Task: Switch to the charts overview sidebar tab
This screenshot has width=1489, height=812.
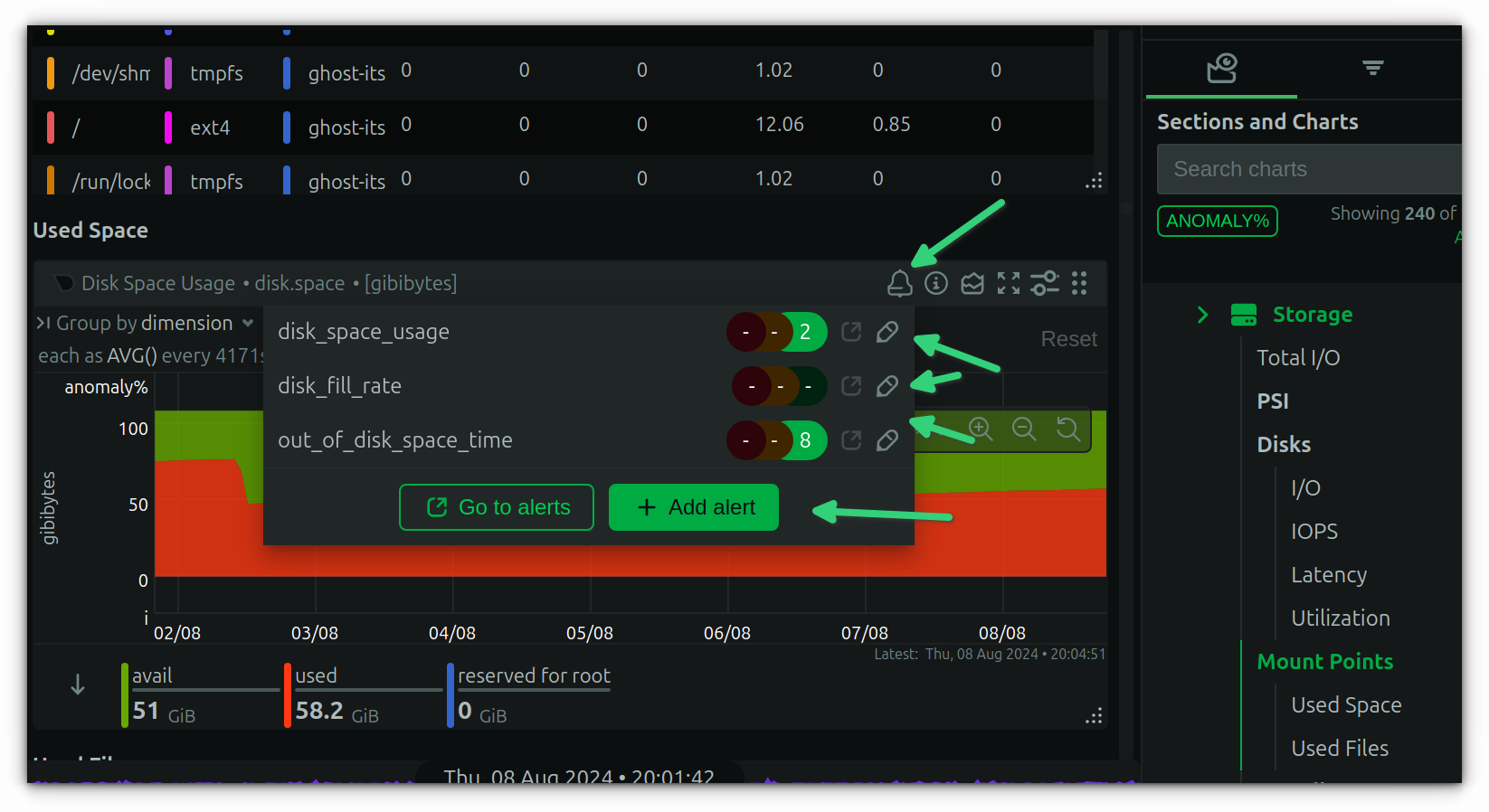Action: coord(1221,68)
